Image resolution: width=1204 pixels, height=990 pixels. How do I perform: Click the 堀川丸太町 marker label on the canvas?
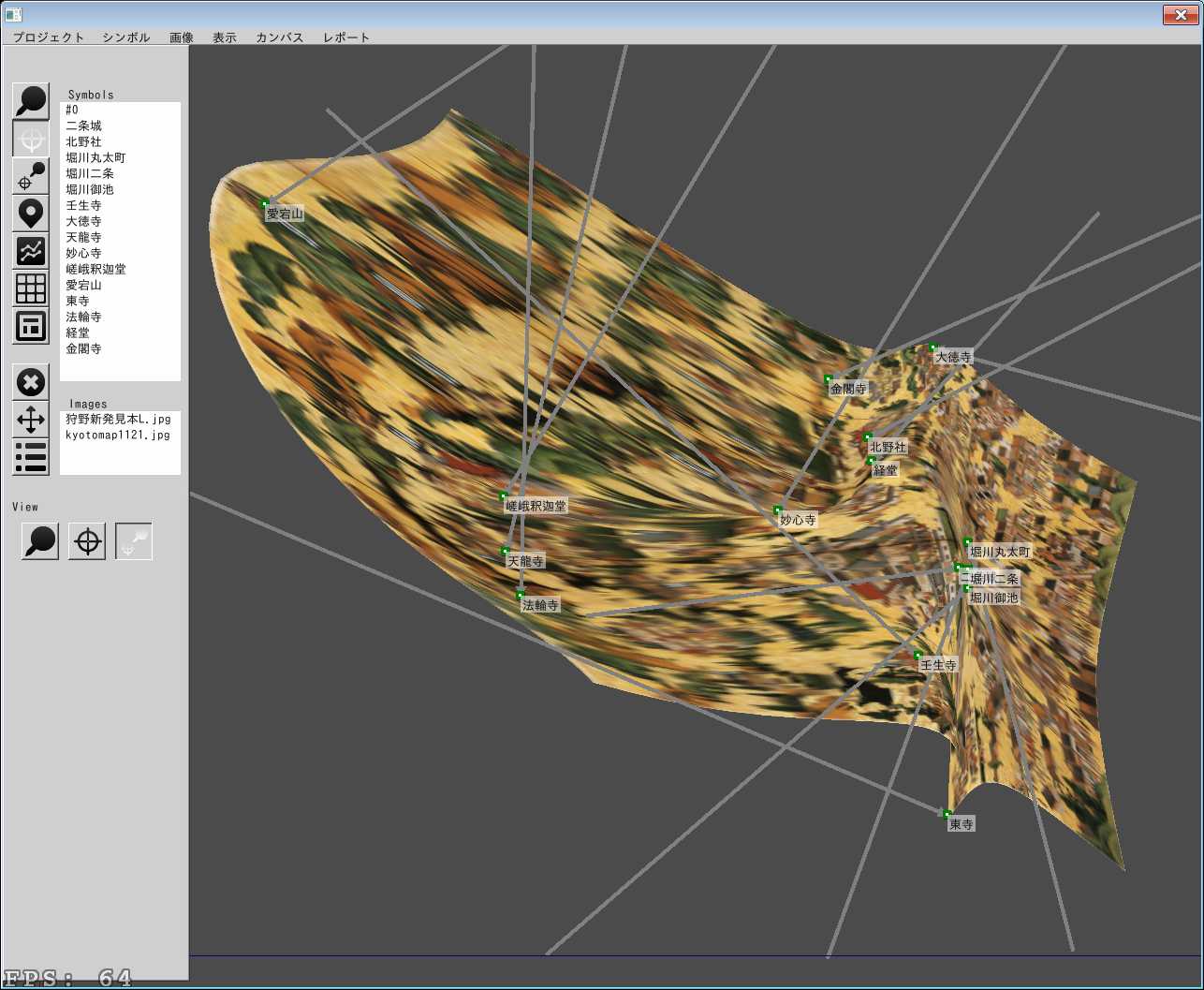click(x=1000, y=553)
